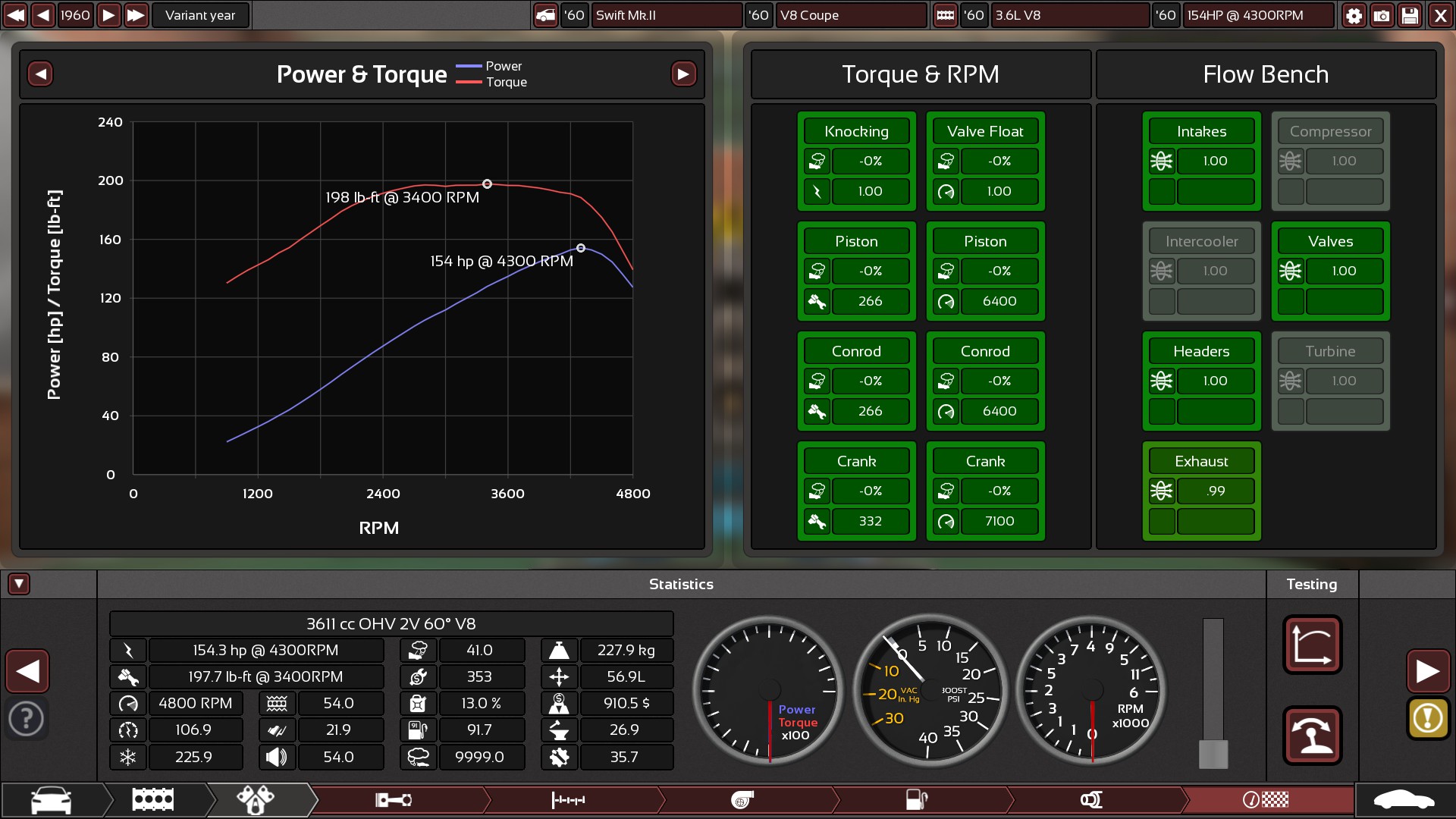Click the yellow warning exclamation icon

coord(1428,717)
